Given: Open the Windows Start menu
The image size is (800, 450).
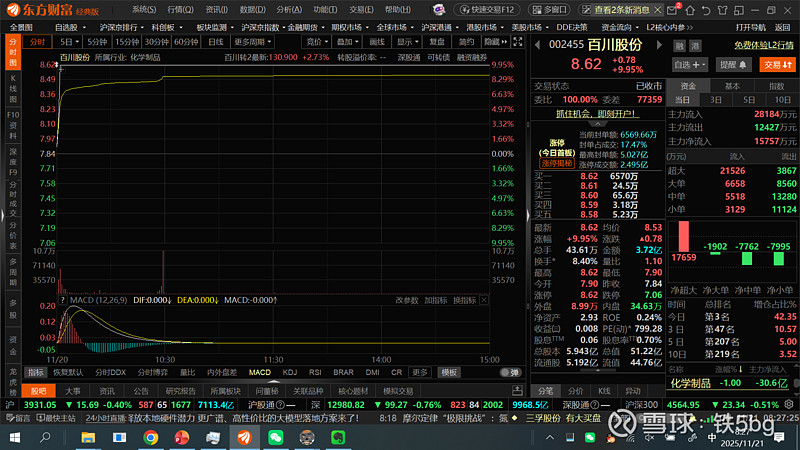Looking at the screenshot, I should tap(14, 437).
